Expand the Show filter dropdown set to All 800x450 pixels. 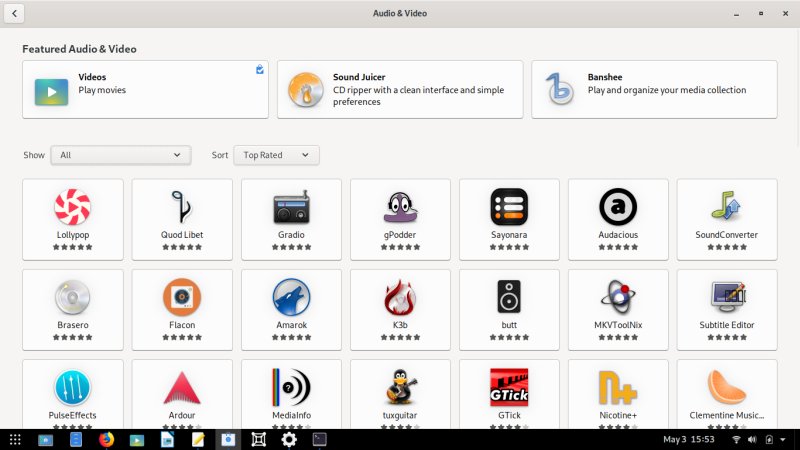click(x=121, y=155)
